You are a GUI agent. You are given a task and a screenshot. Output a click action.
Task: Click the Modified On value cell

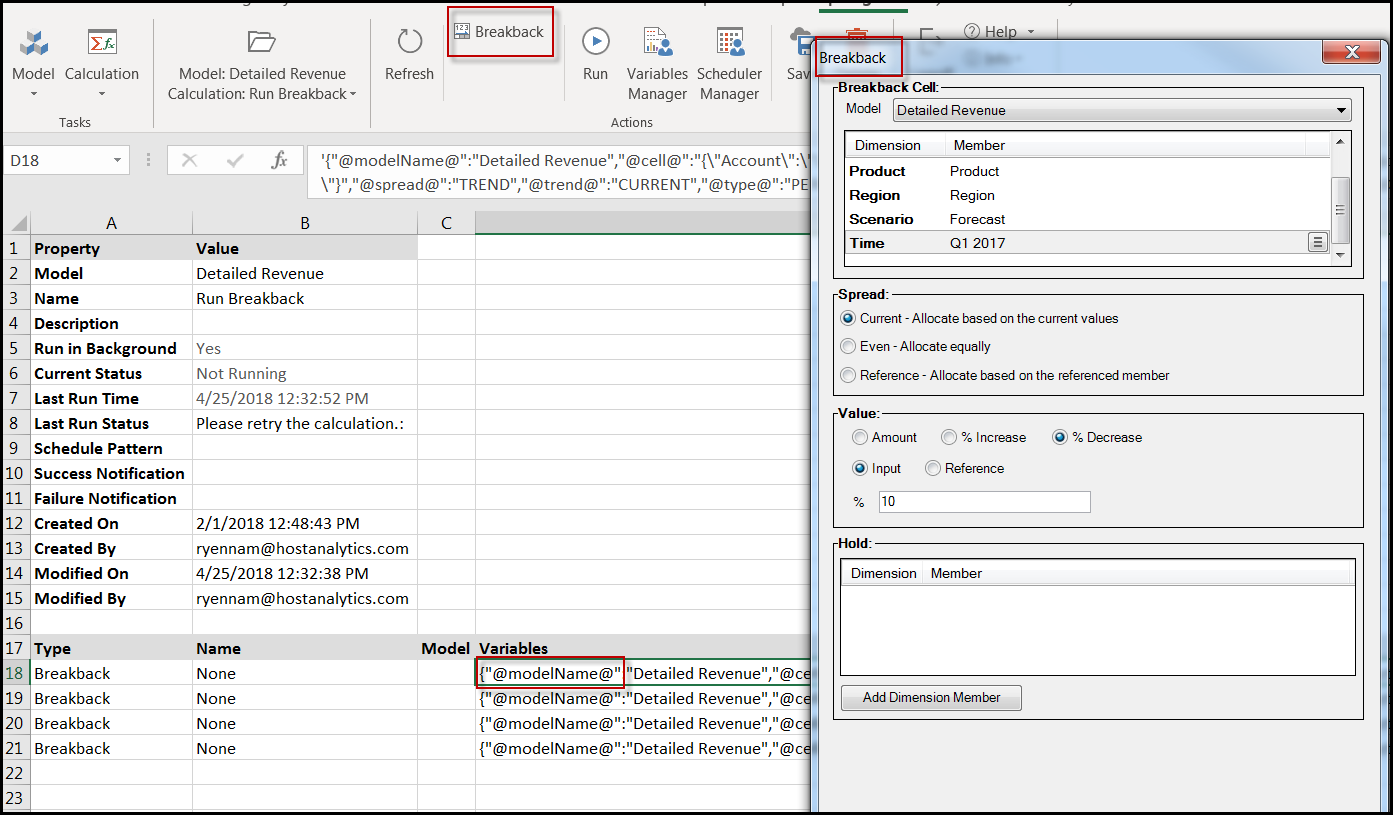click(305, 573)
